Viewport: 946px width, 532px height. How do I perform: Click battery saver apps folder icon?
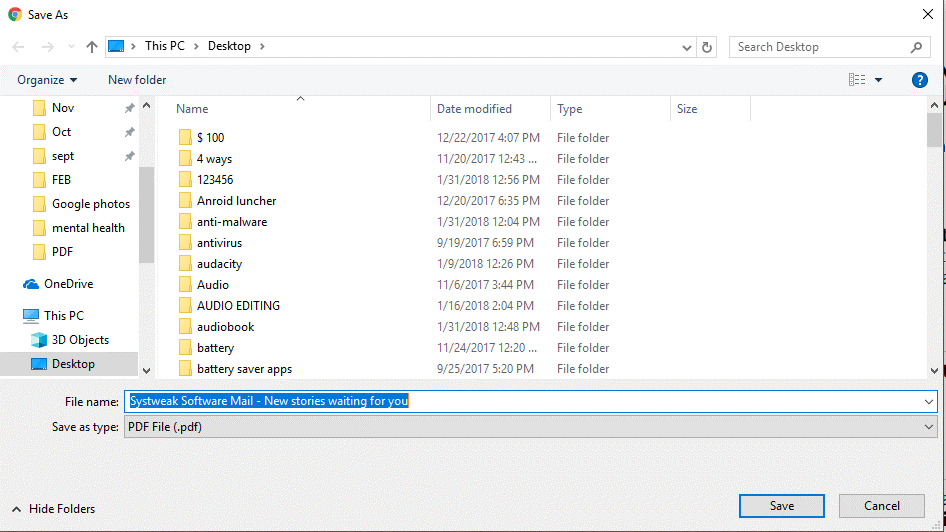(x=185, y=369)
